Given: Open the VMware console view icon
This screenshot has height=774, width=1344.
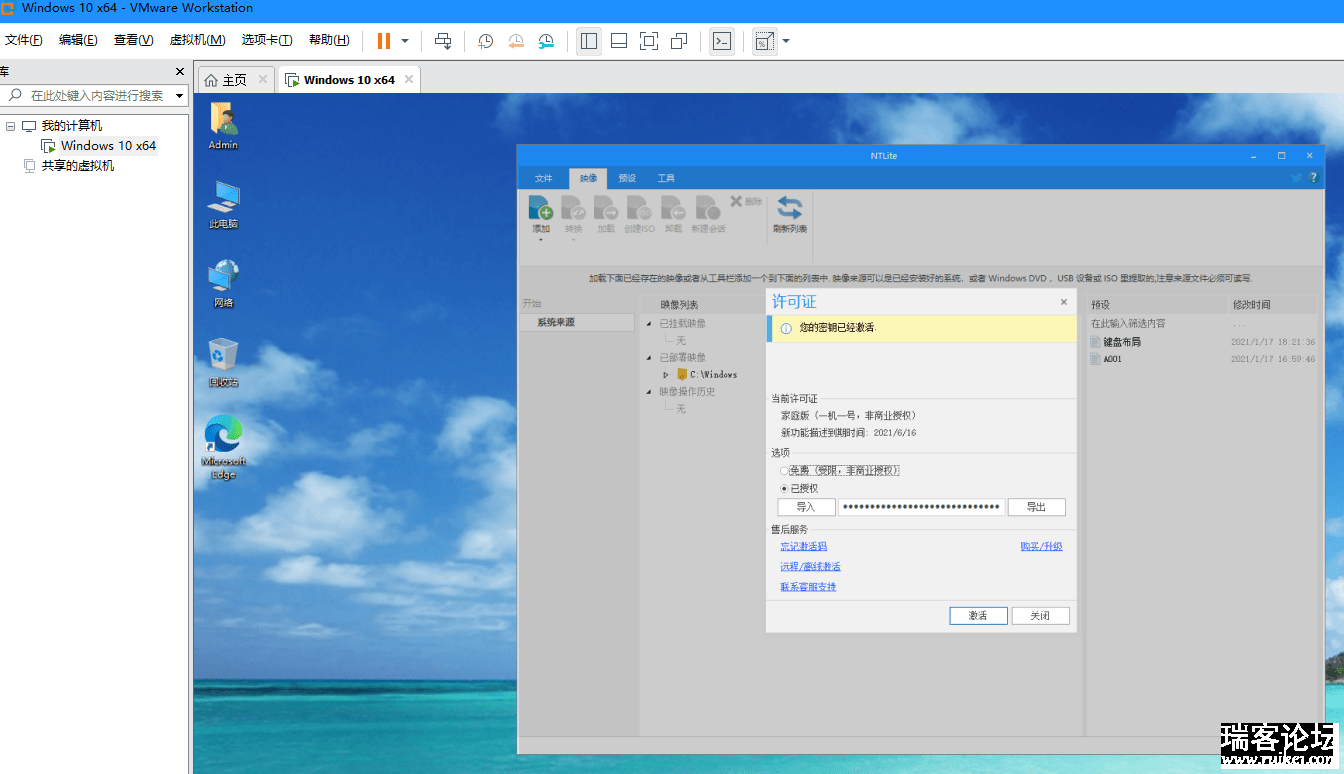Looking at the screenshot, I should [722, 41].
